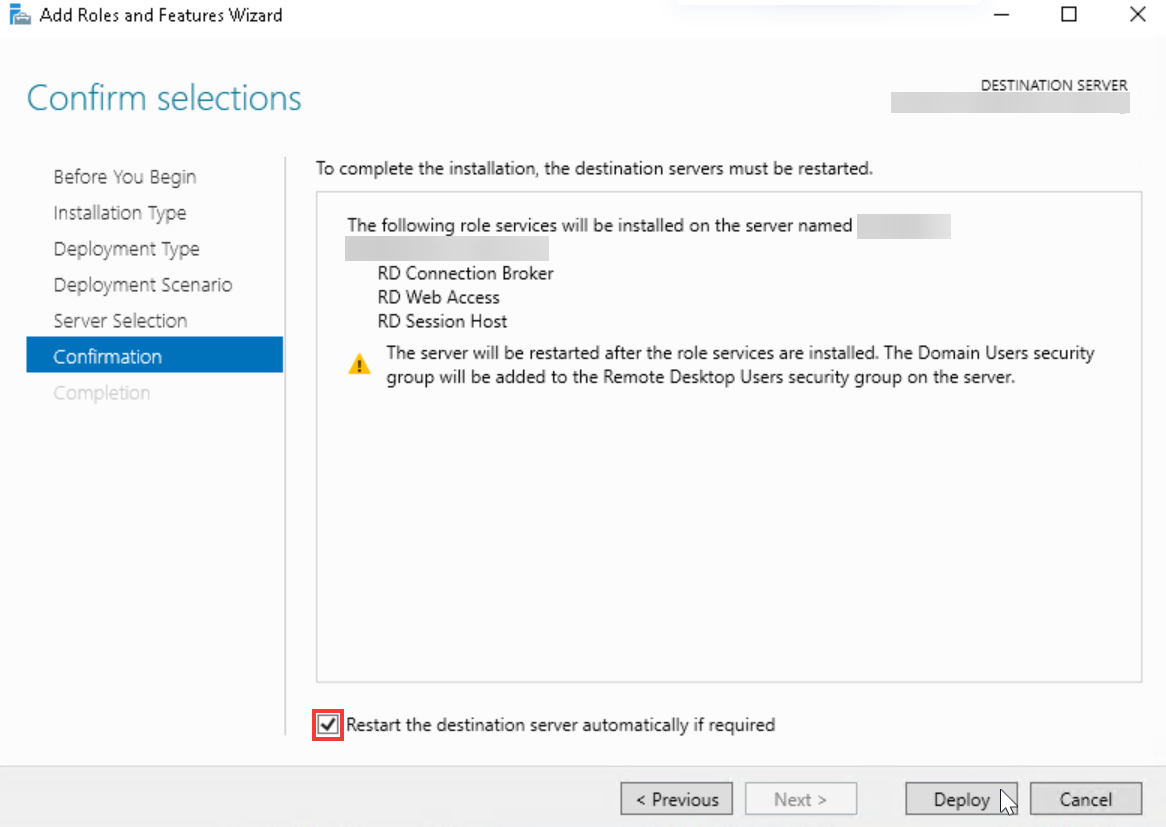Screen dimensions: 1166x827
Task: Select the Deployment Scenario step
Action: pyautogui.click(x=143, y=284)
